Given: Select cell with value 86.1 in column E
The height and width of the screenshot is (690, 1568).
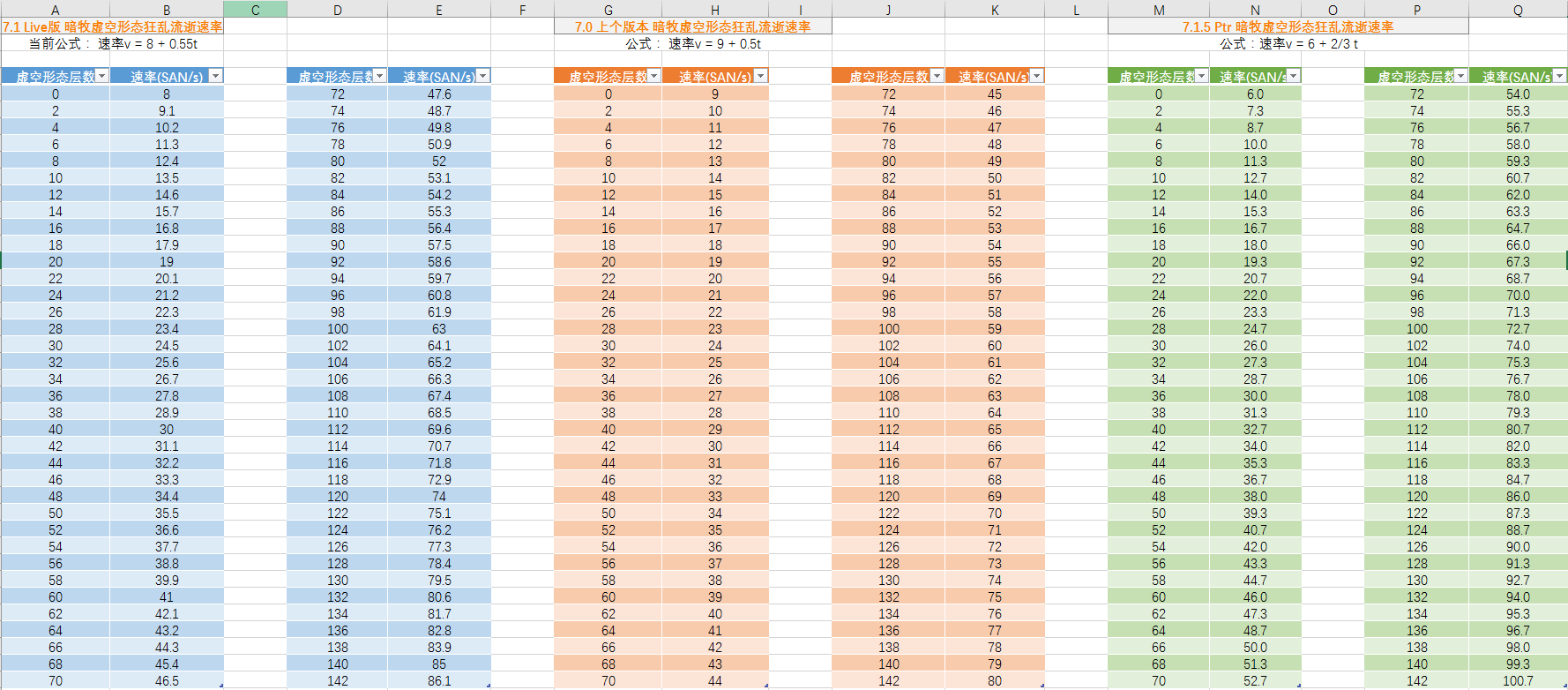Looking at the screenshot, I should point(439,680).
